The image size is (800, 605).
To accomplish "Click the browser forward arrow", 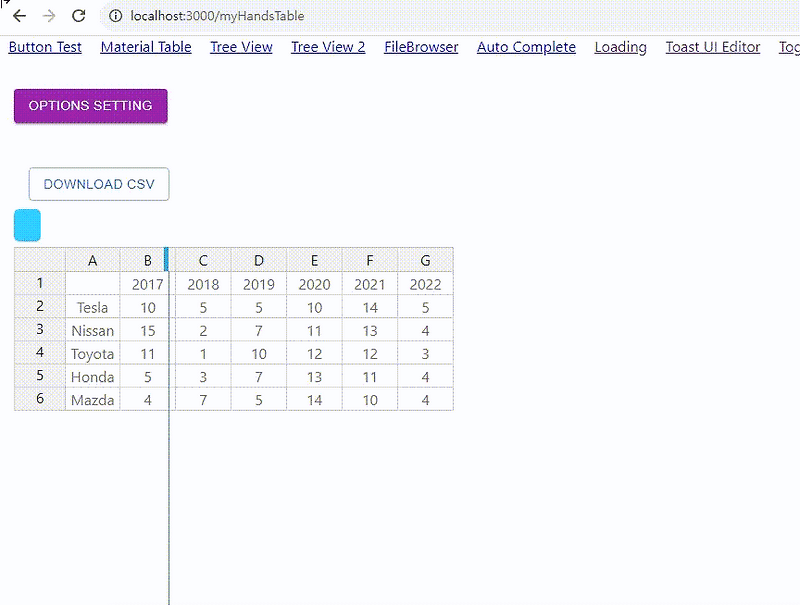I will point(48,16).
